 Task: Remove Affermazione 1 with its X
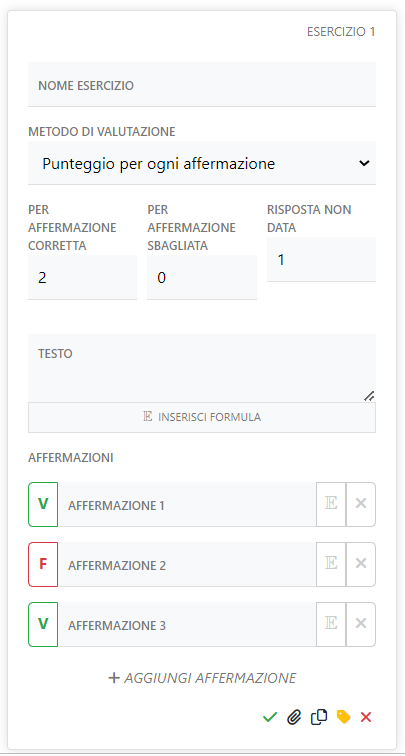[361, 504]
